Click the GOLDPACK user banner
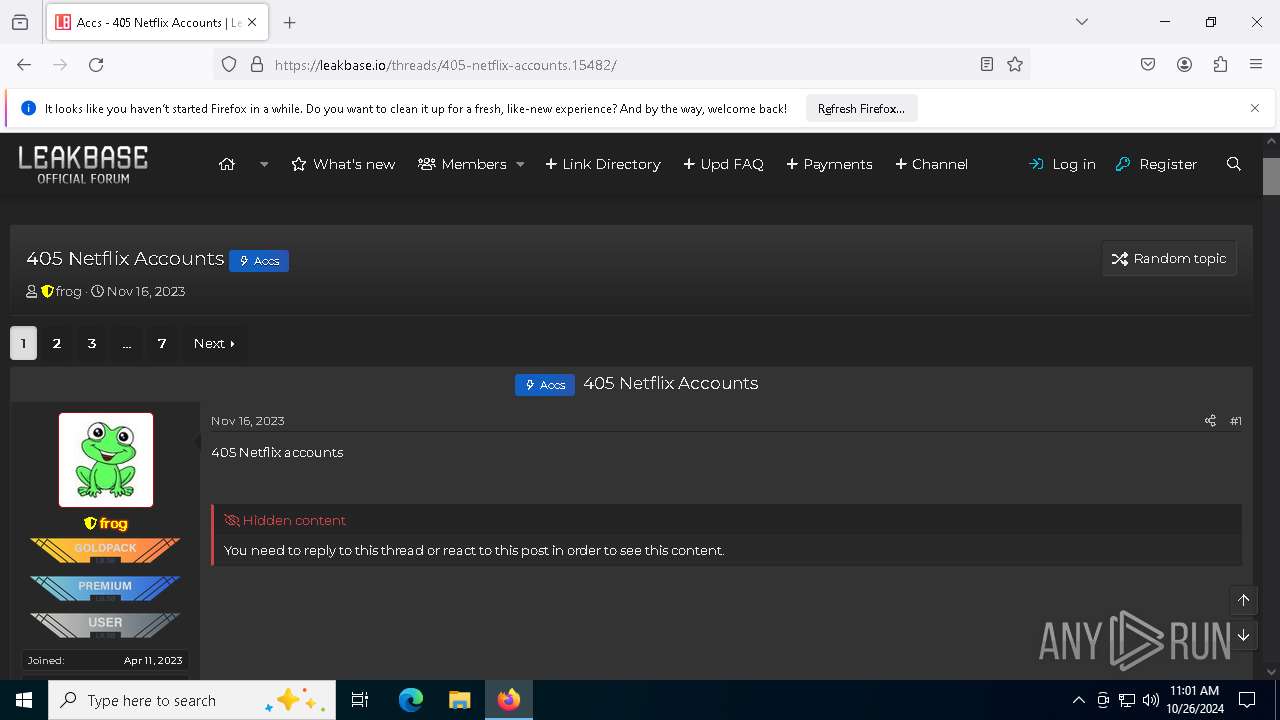 pos(105,550)
